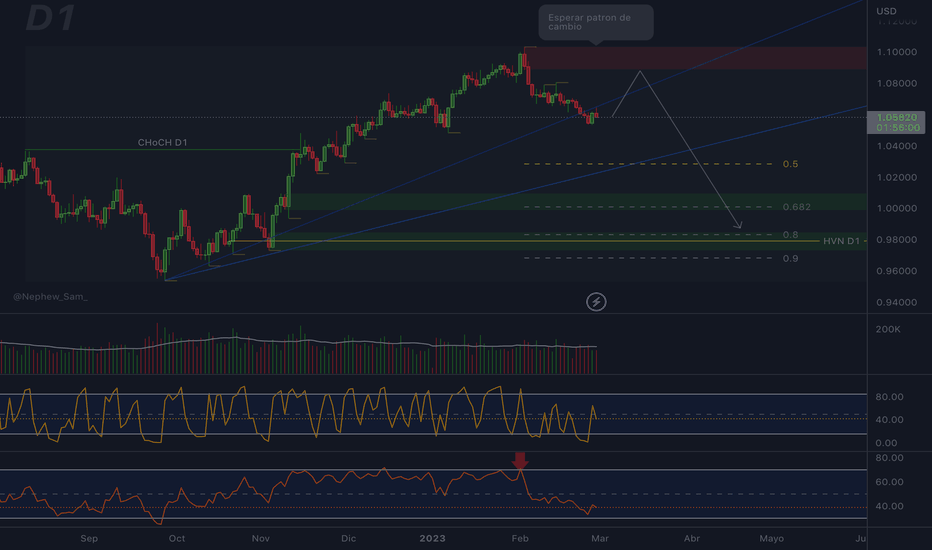Click the 0.96000 price axis label

tap(897, 271)
